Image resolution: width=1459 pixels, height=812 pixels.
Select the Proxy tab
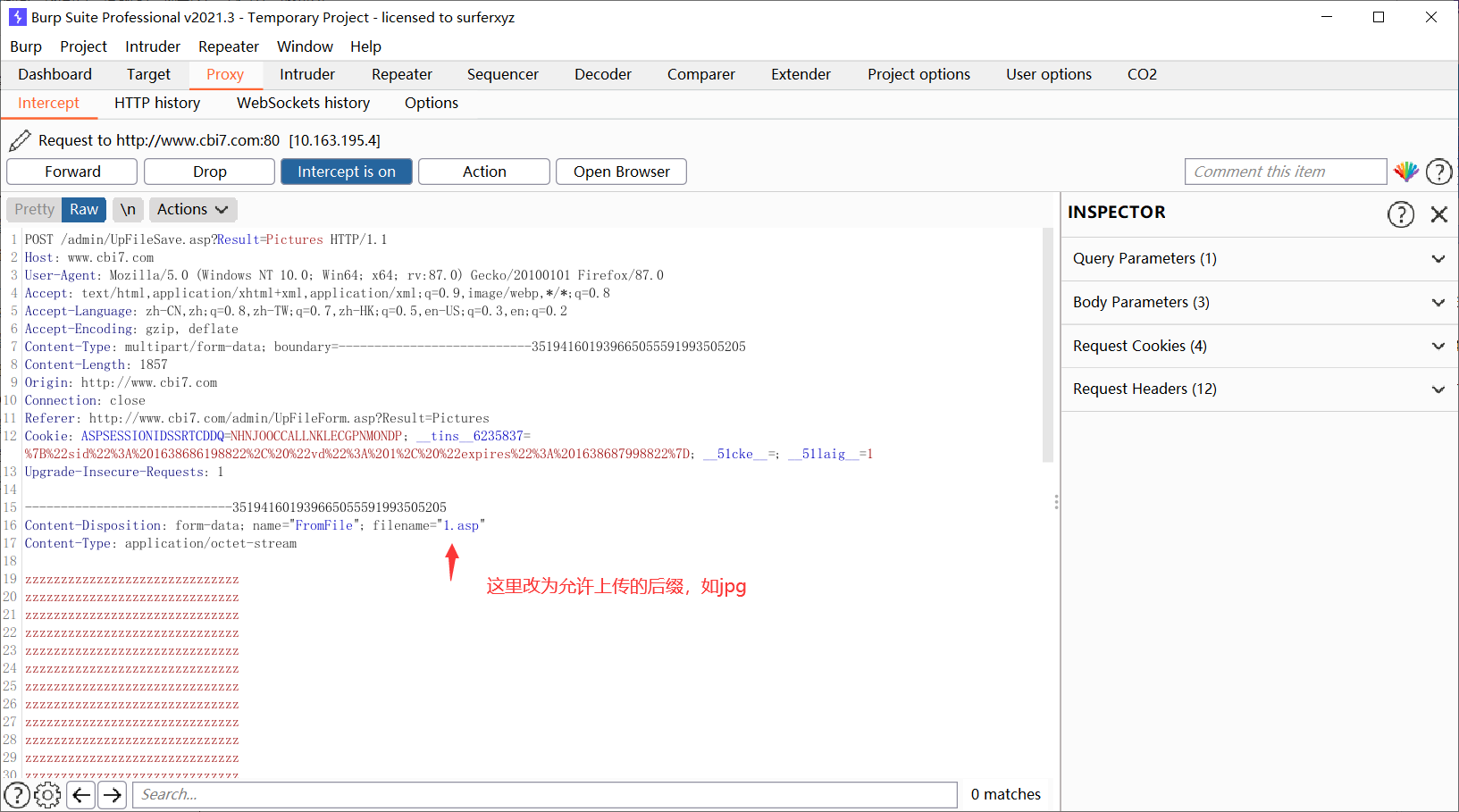click(x=225, y=74)
